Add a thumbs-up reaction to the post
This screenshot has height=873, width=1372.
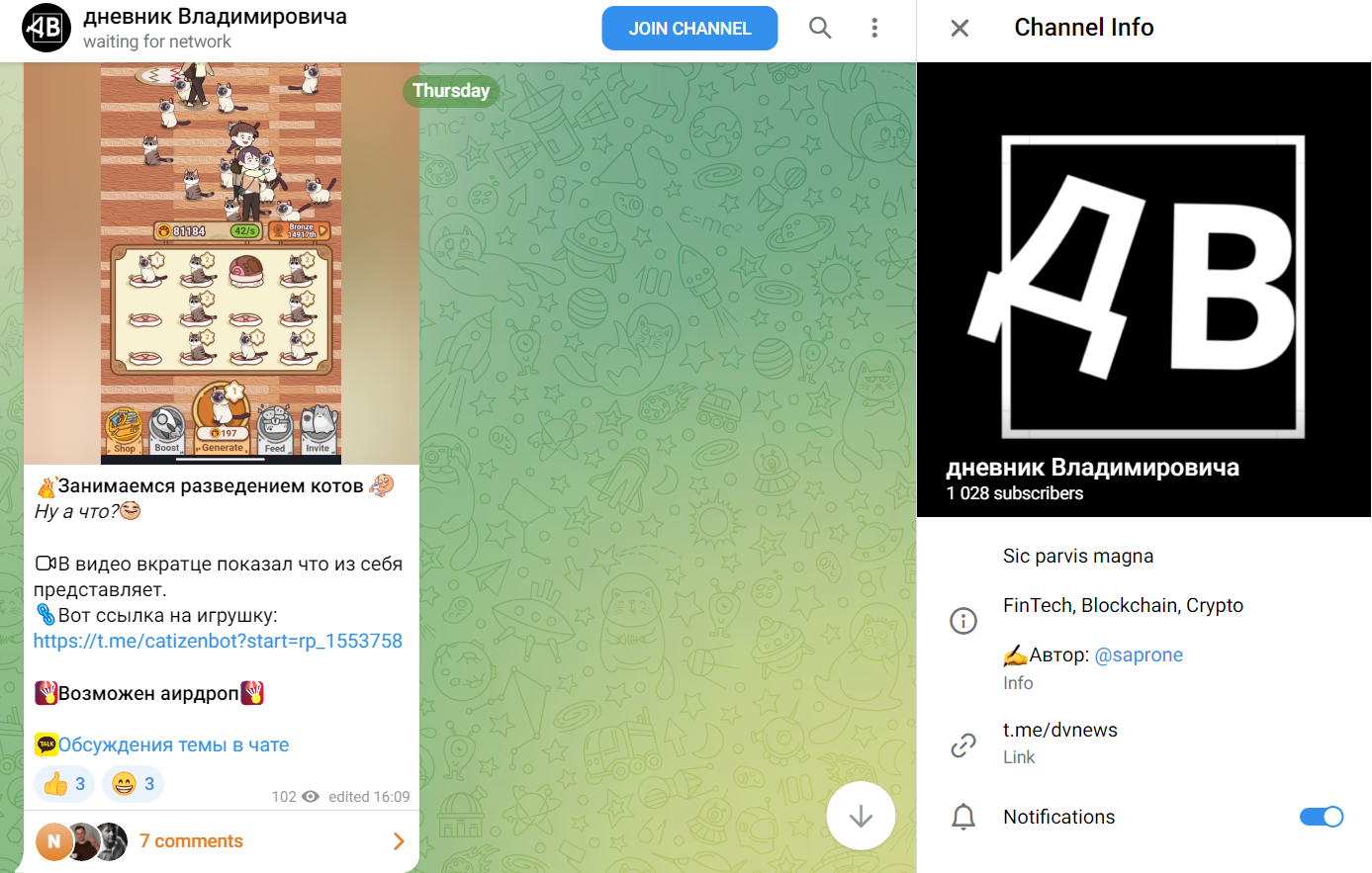coord(64,784)
